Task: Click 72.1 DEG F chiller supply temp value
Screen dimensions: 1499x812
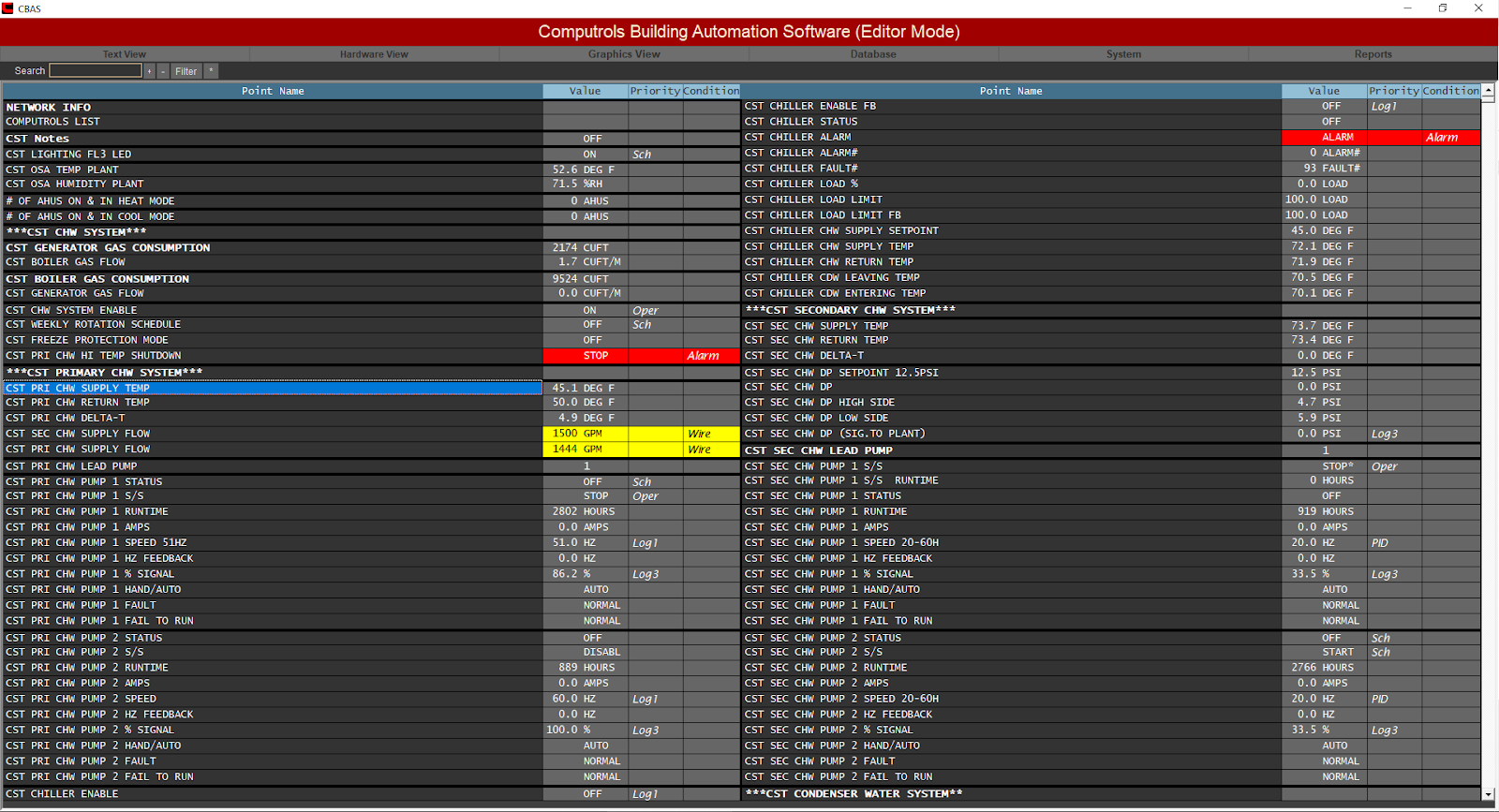Action: click(x=1324, y=247)
